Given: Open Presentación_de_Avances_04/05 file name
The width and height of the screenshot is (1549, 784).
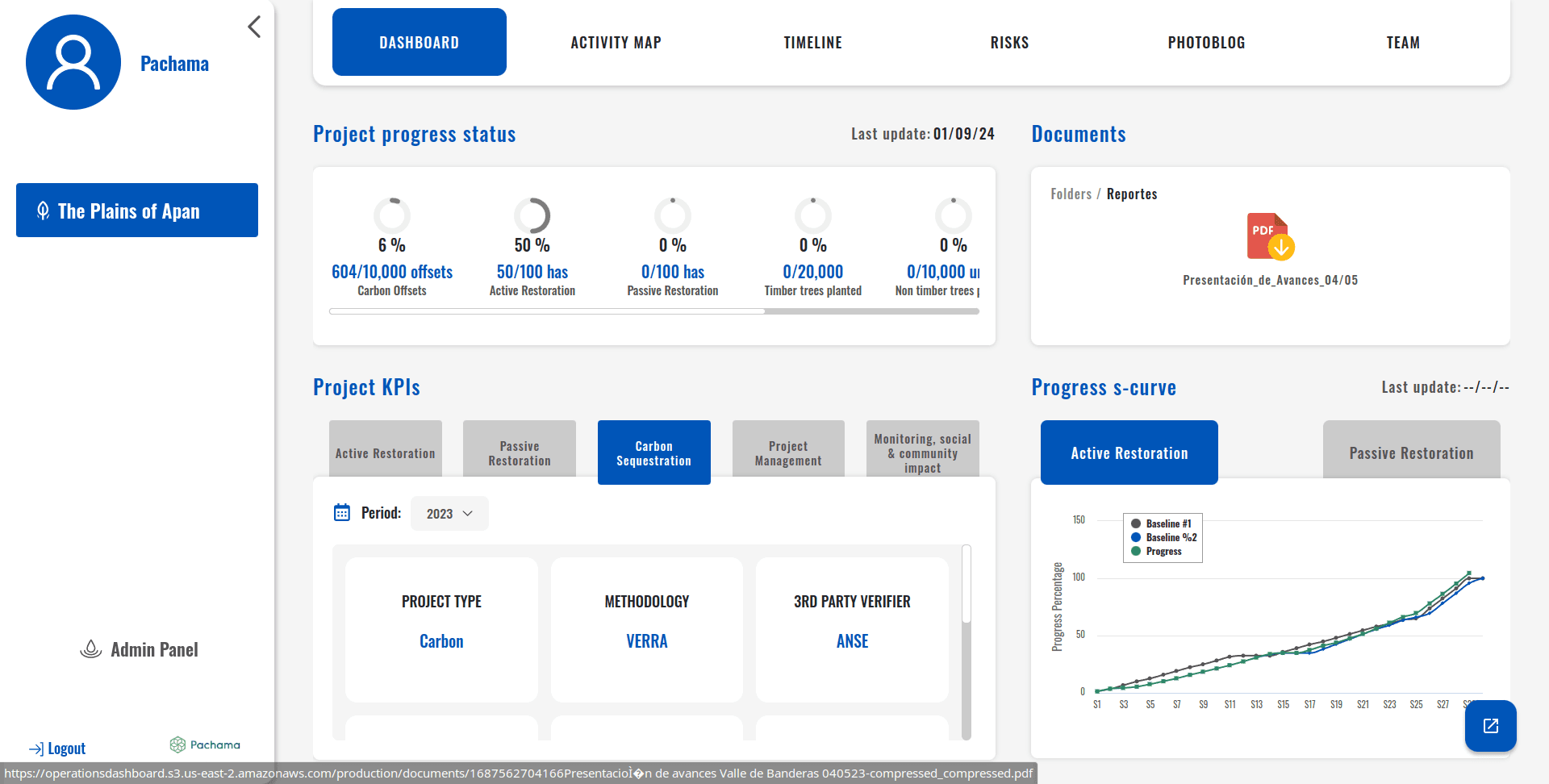Looking at the screenshot, I should (x=1271, y=280).
